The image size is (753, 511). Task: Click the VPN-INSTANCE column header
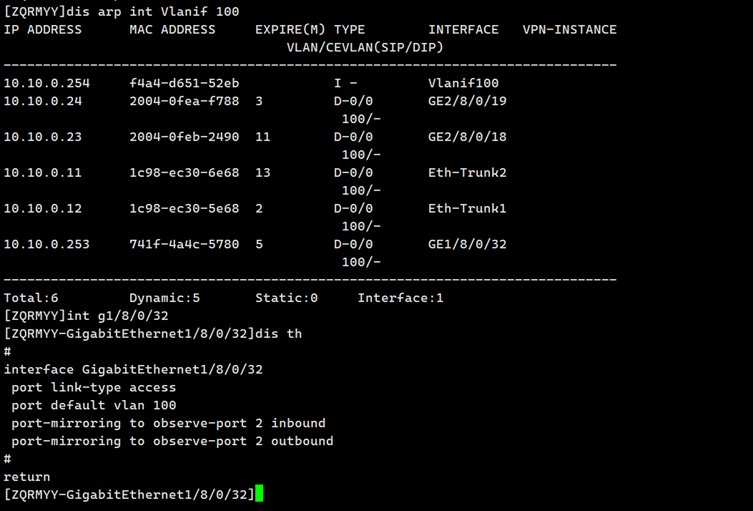(x=569, y=29)
